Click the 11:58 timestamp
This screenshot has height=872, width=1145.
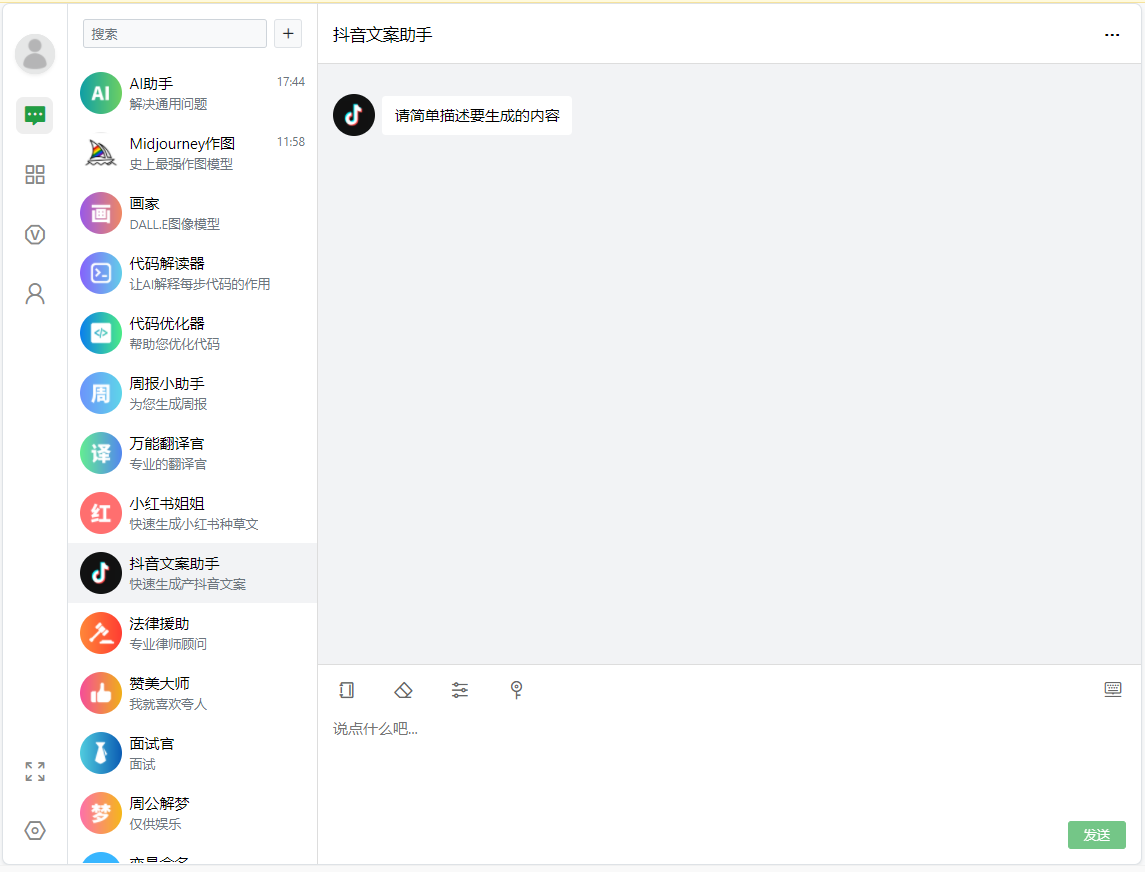(x=291, y=142)
